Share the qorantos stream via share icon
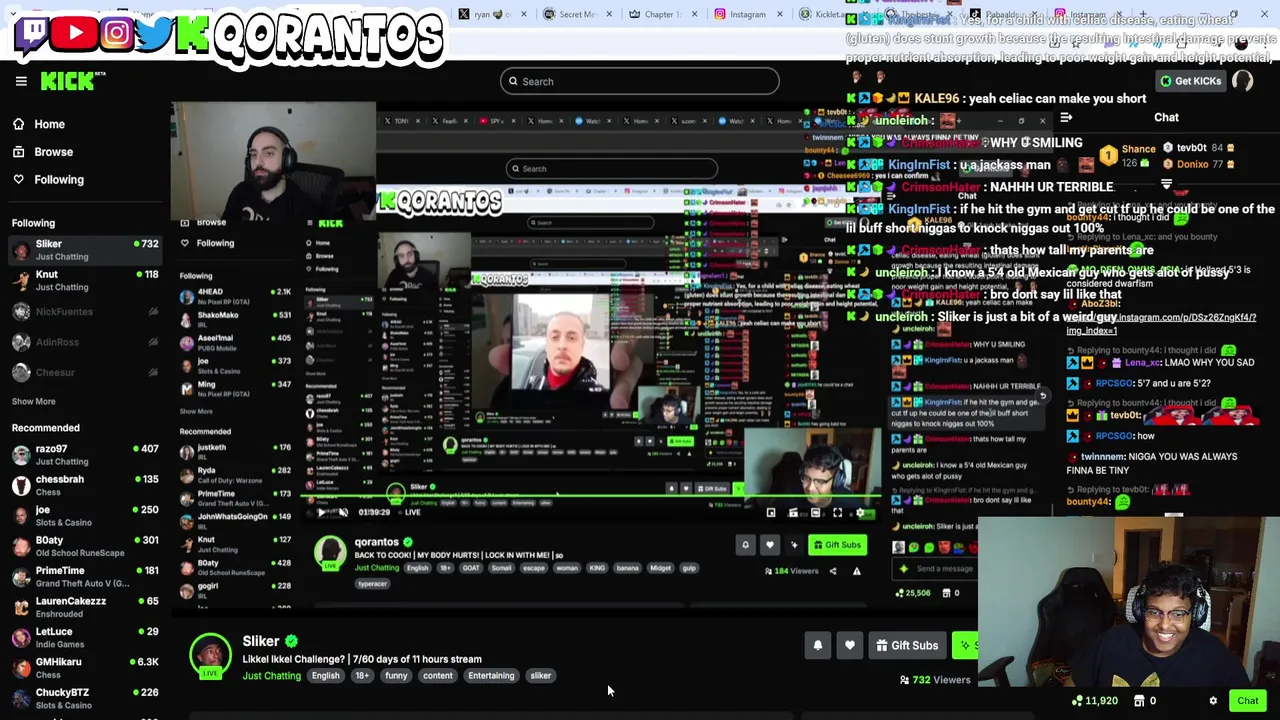 pyautogui.click(x=833, y=571)
